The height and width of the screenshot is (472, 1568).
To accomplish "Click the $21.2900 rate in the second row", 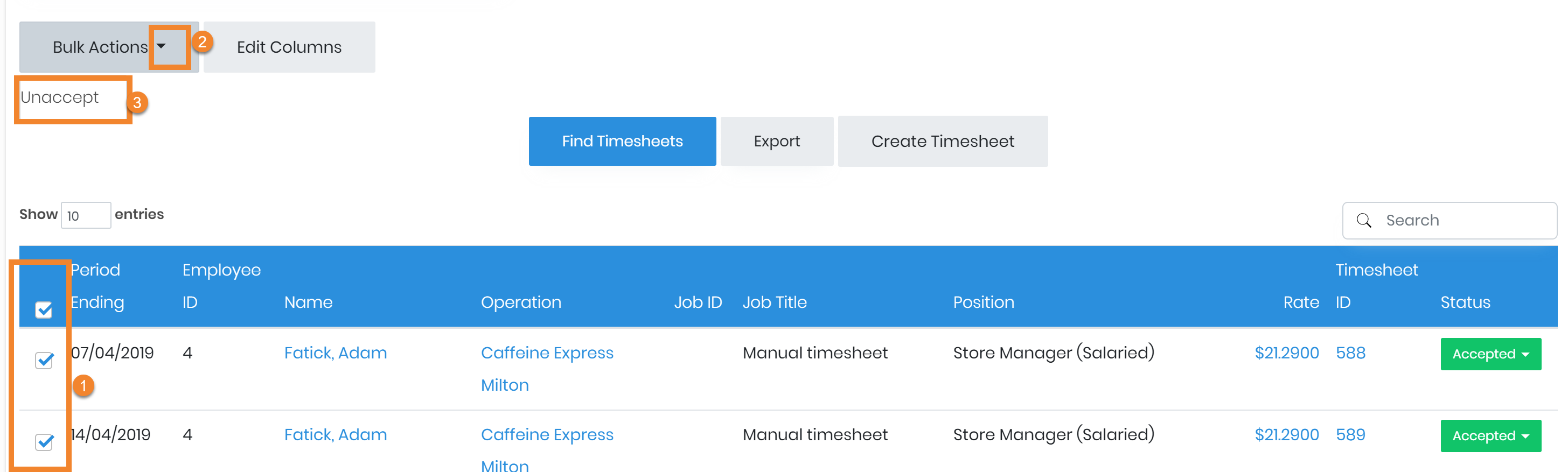I will coord(1286,435).
